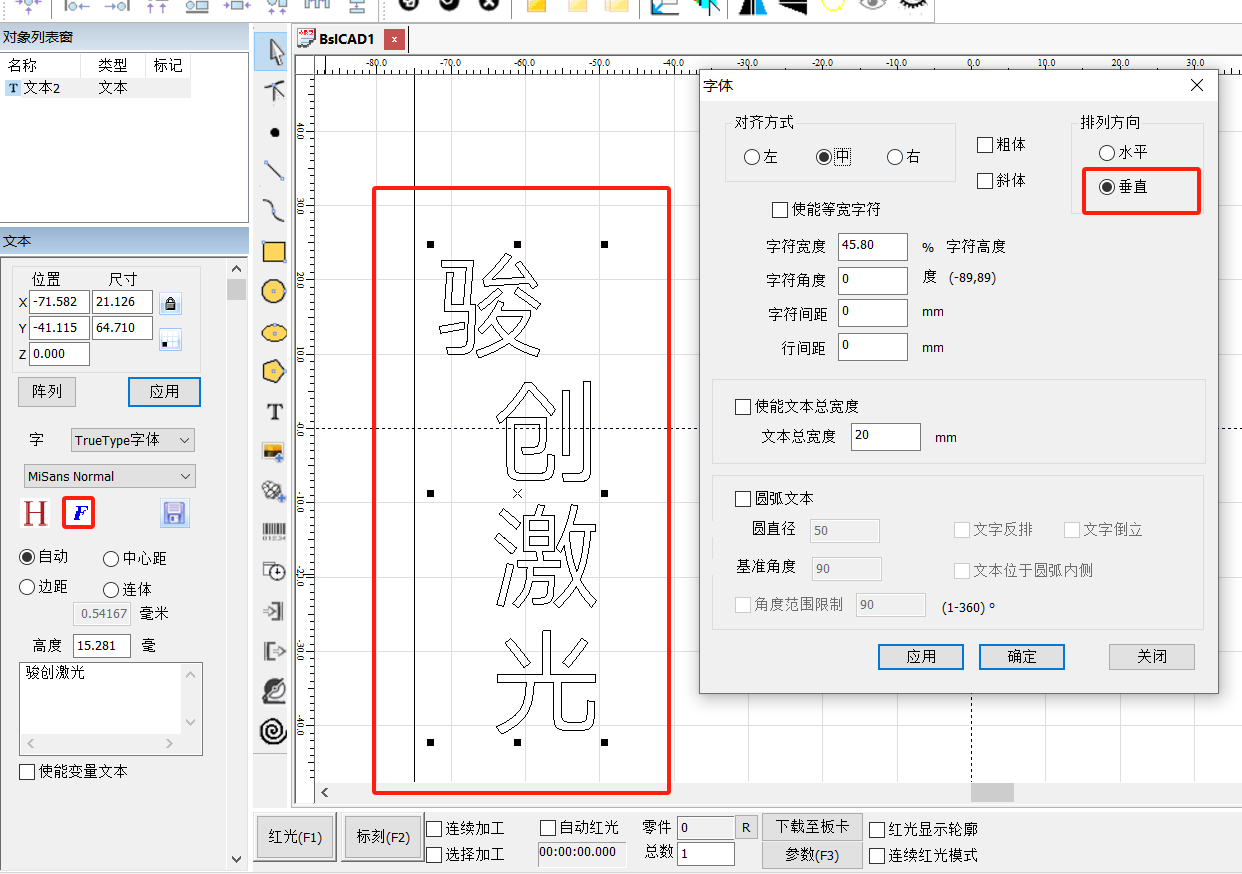The image size is (1242, 874).
Task: Select the Polygon drawing tool
Action: click(272, 371)
